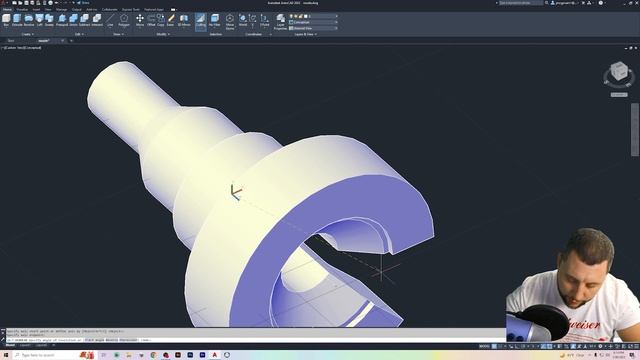
Task: Open the No Filter selection tool
Action: point(215,20)
